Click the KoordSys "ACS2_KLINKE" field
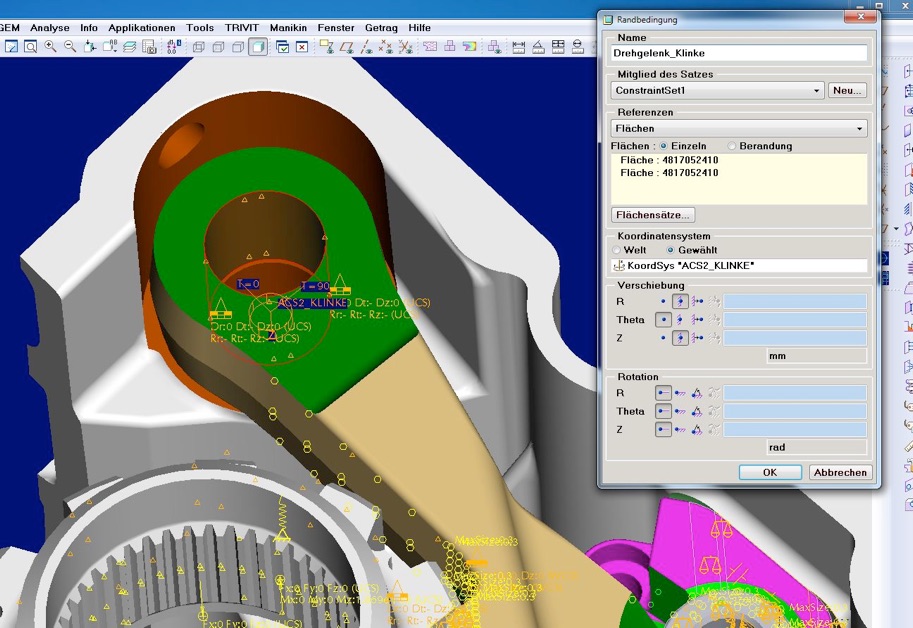The image size is (913, 628). tap(739, 266)
